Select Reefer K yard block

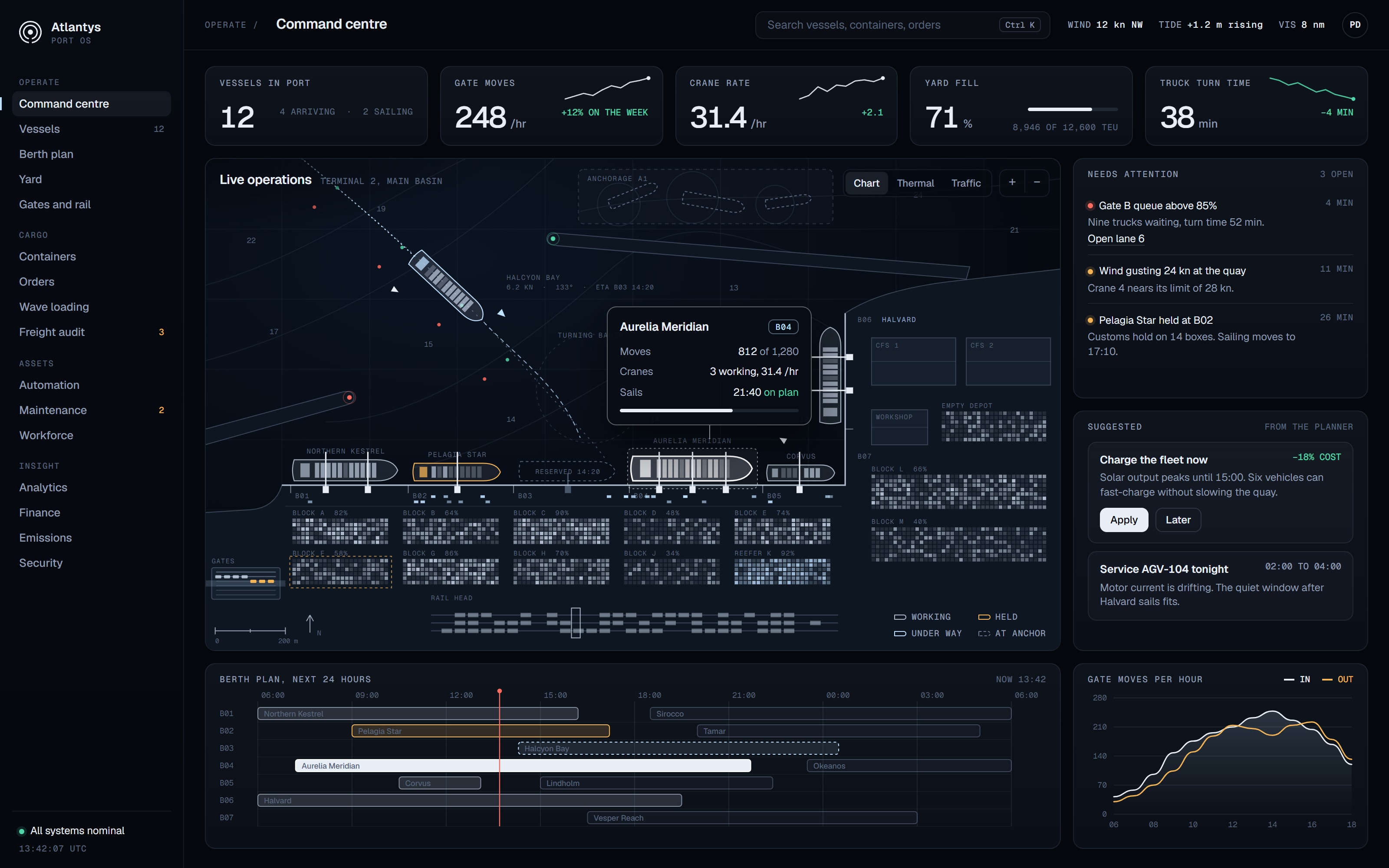782,572
